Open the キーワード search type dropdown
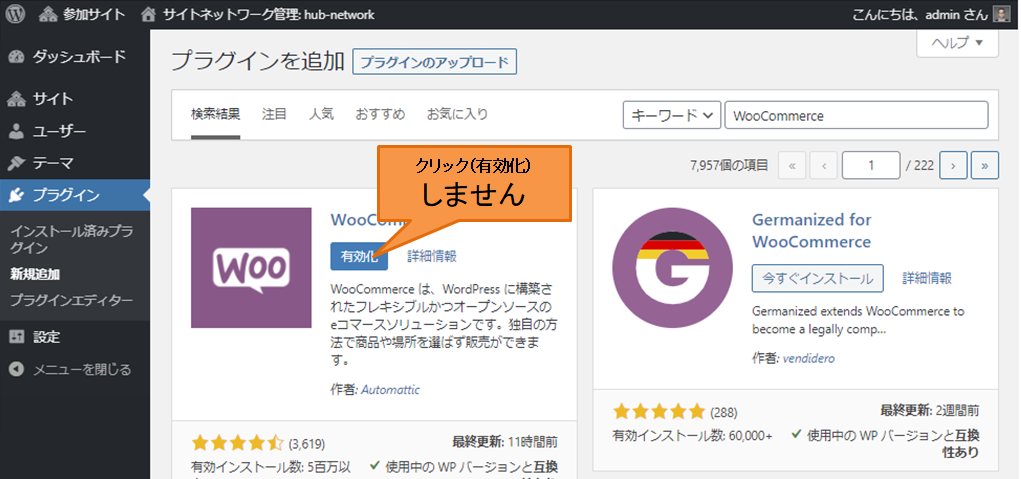Screen dimensions: 1021x479 coord(672,116)
